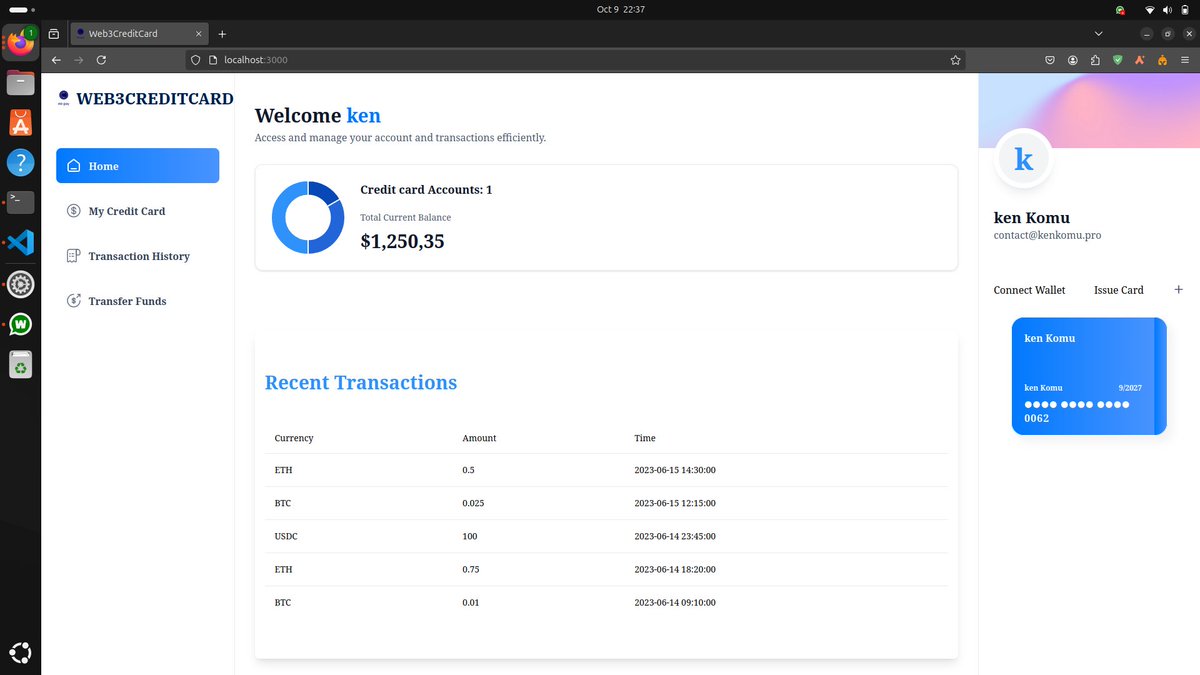Click Credit card Accounts: 1 text
The width and height of the screenshot is (1200, 675).
[x=426, y=190]
